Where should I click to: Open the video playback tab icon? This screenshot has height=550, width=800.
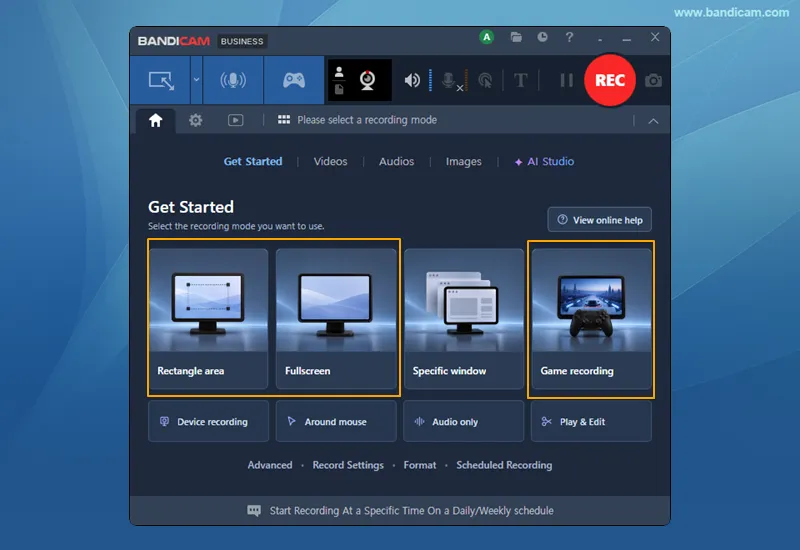click(235, 120)
